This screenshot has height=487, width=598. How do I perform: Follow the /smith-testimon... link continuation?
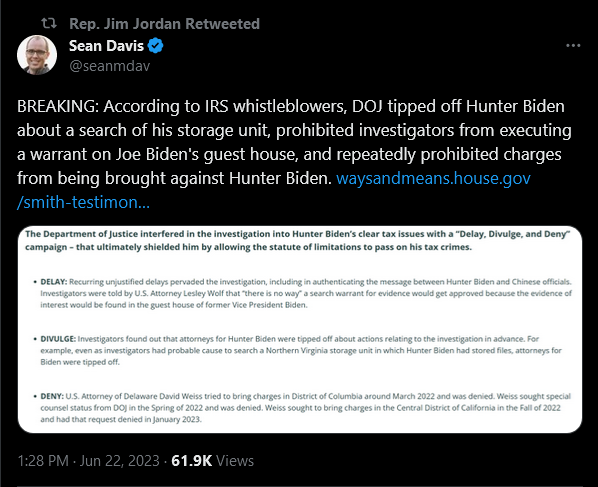coord(84,202)
